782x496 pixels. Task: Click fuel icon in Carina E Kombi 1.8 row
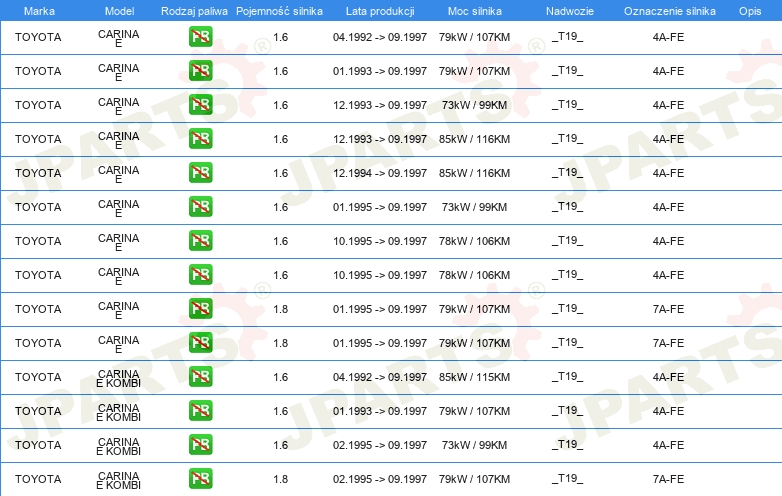(x=200, y=478)
